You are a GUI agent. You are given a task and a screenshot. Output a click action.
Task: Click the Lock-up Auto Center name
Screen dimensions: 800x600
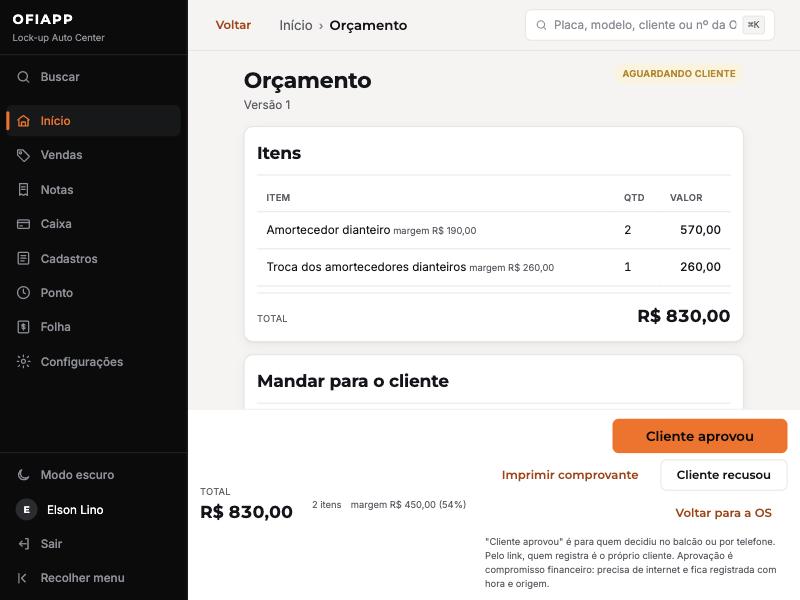pyautogui.click(x=58, y=38)
